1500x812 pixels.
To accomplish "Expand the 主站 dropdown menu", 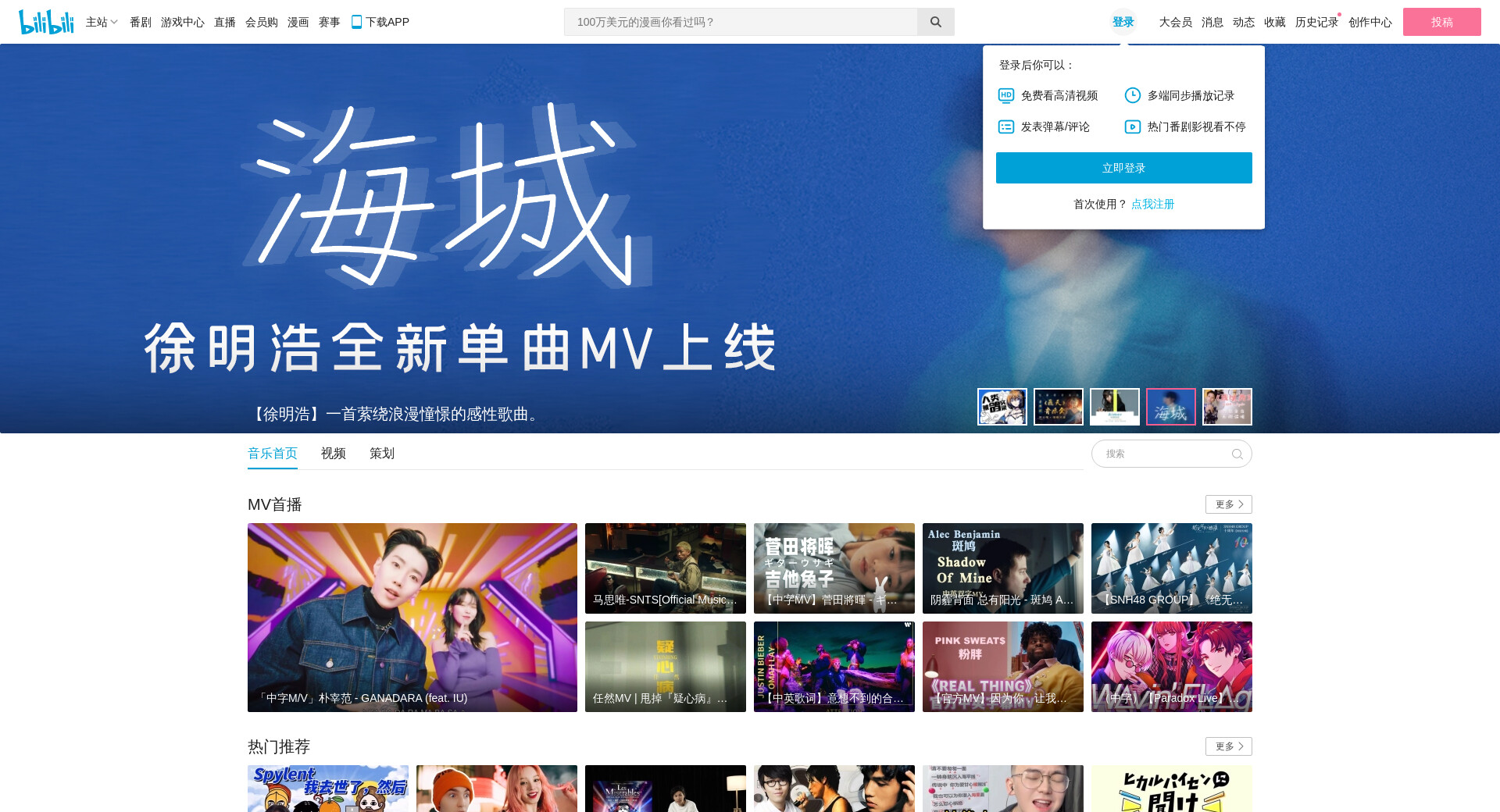I will pos(102,22).
